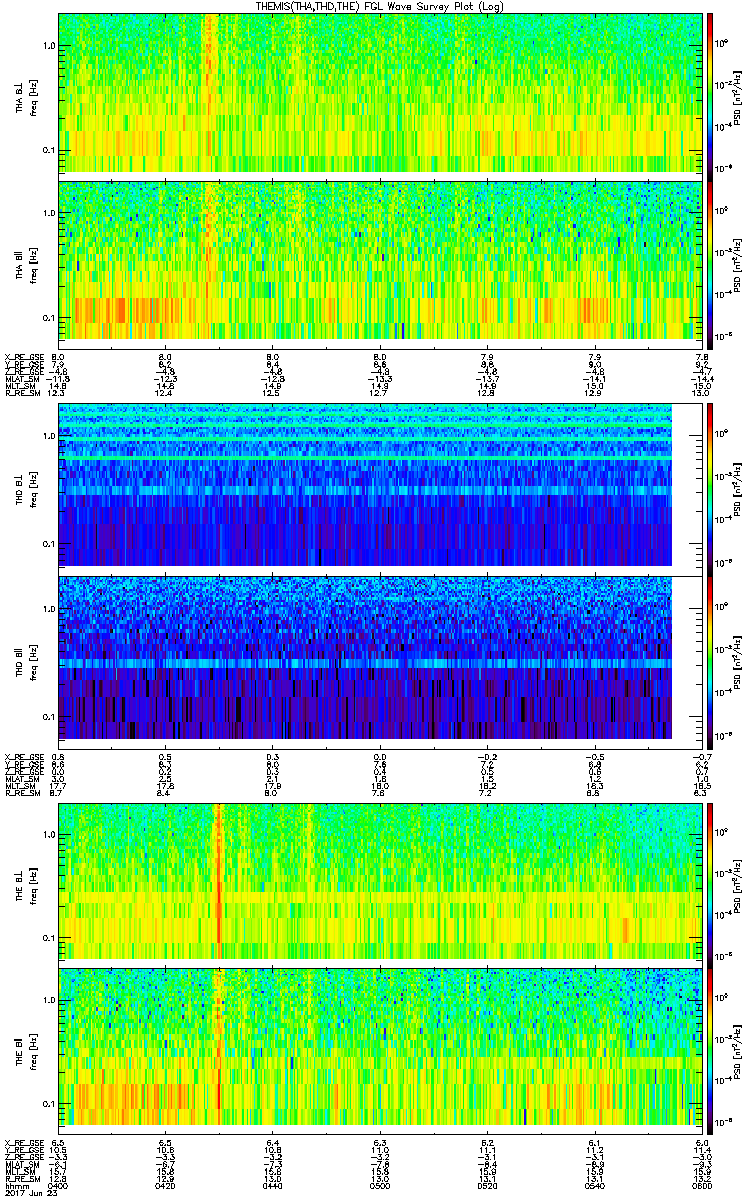Viewport: 750px width, 1200px height.
Task: Click the color bar beside the top THA panel
Action: [710, 92]
